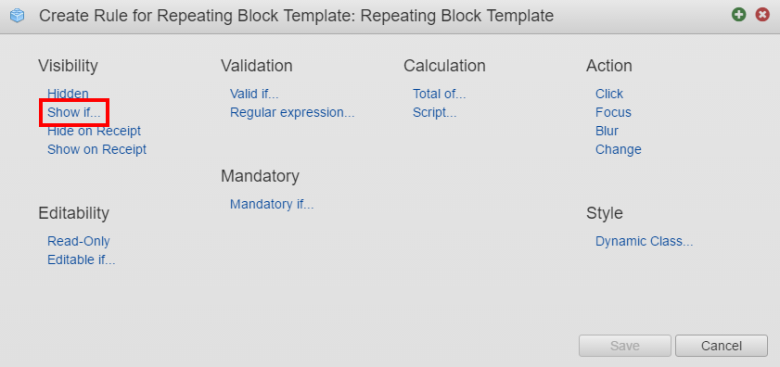Image resolution: width=780 pixels, height=367 pixels.
Task: Select the Script... calculation rule
Action: [434, 112]
